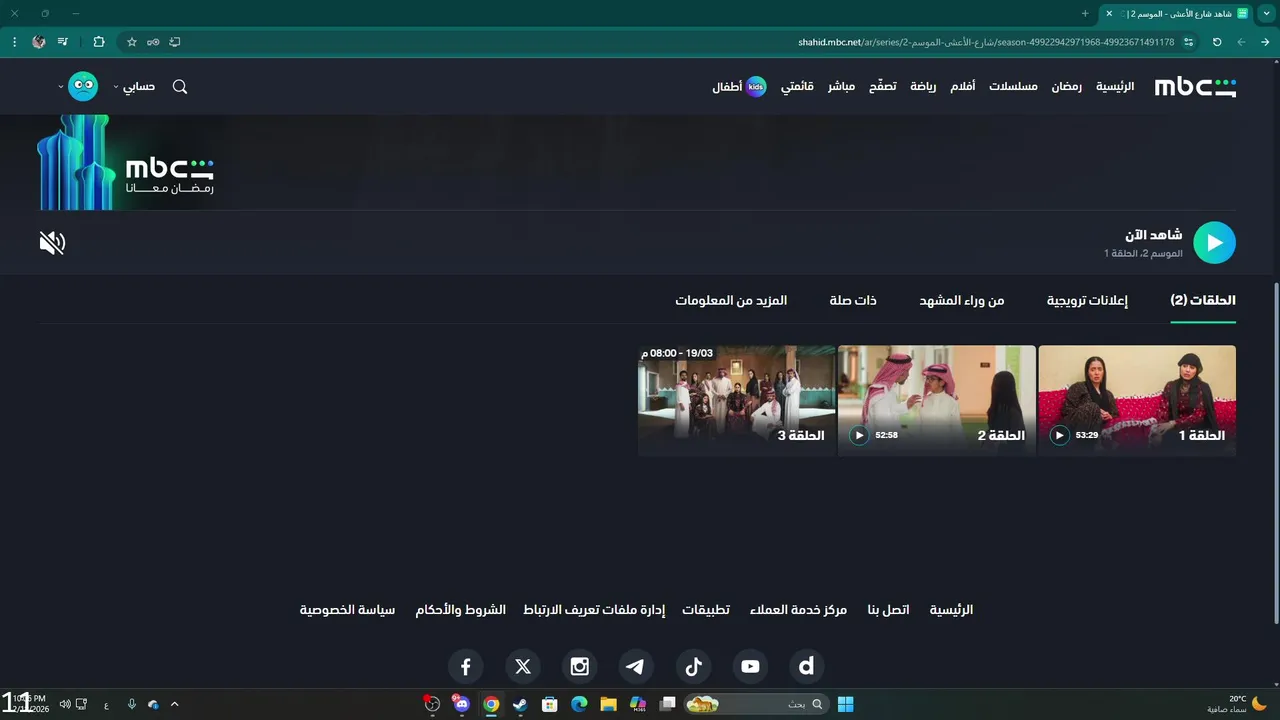Expand the chevron beside the profile avatar
This screenshot has height=720, width=1280.
(61, 87)
